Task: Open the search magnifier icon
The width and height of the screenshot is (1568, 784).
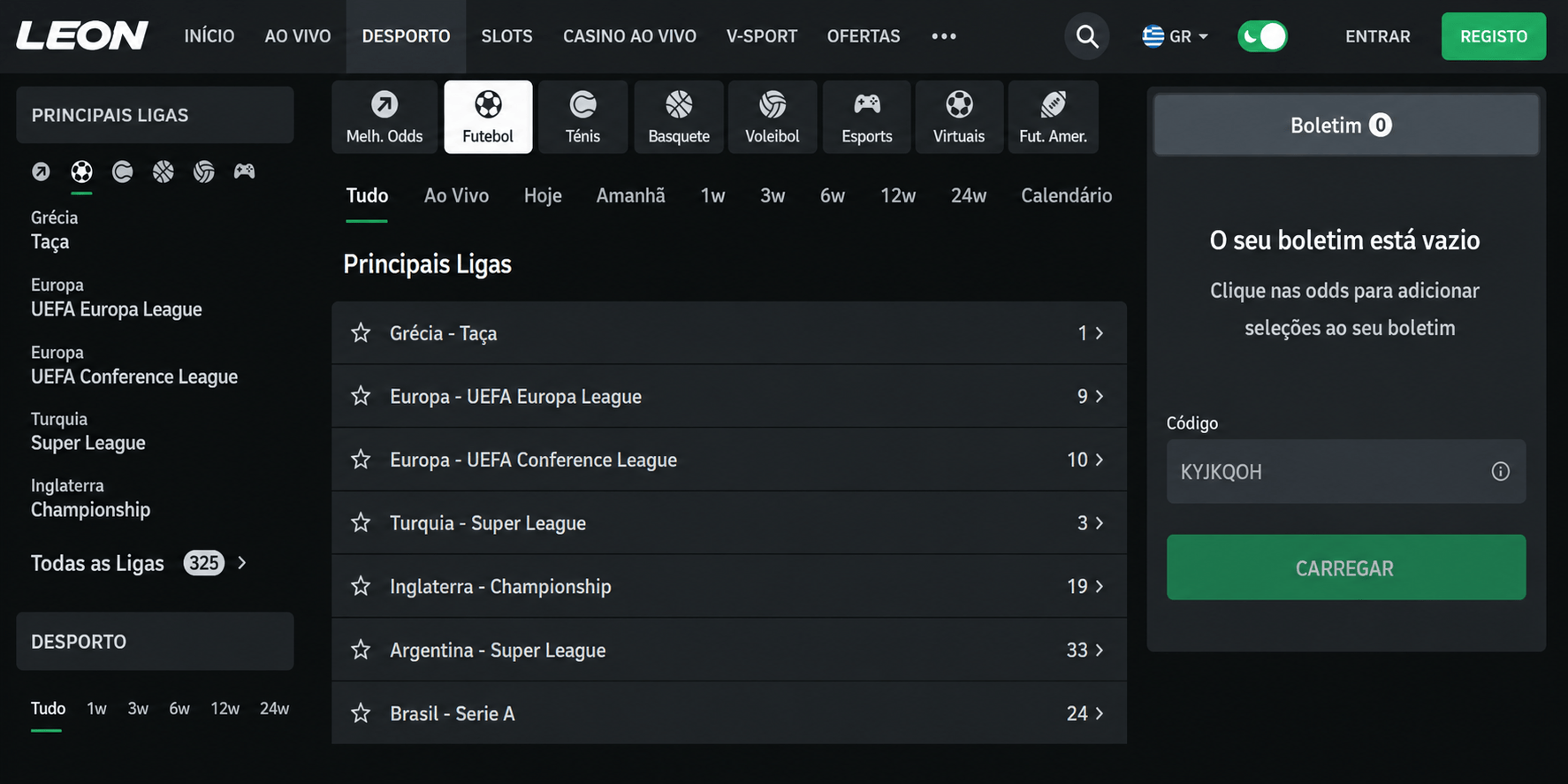Action: 1086,36
